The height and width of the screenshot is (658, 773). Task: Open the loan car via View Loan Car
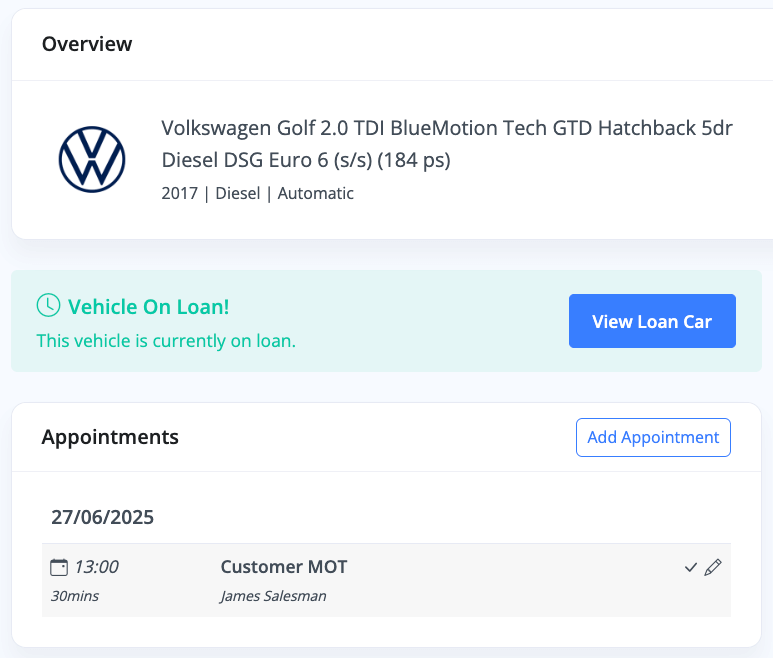coord(652,321)
